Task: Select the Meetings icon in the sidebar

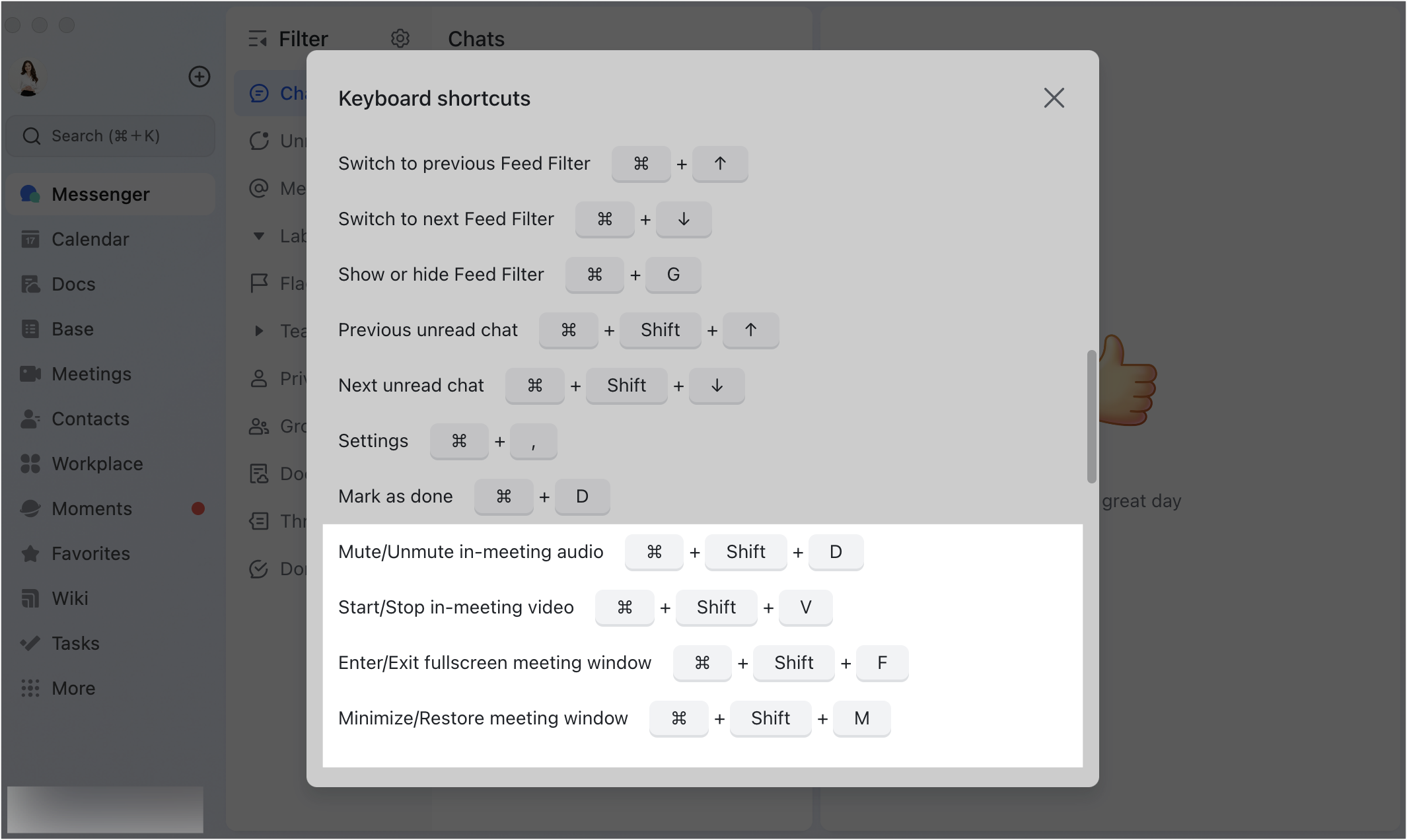Action: [91, 374]
